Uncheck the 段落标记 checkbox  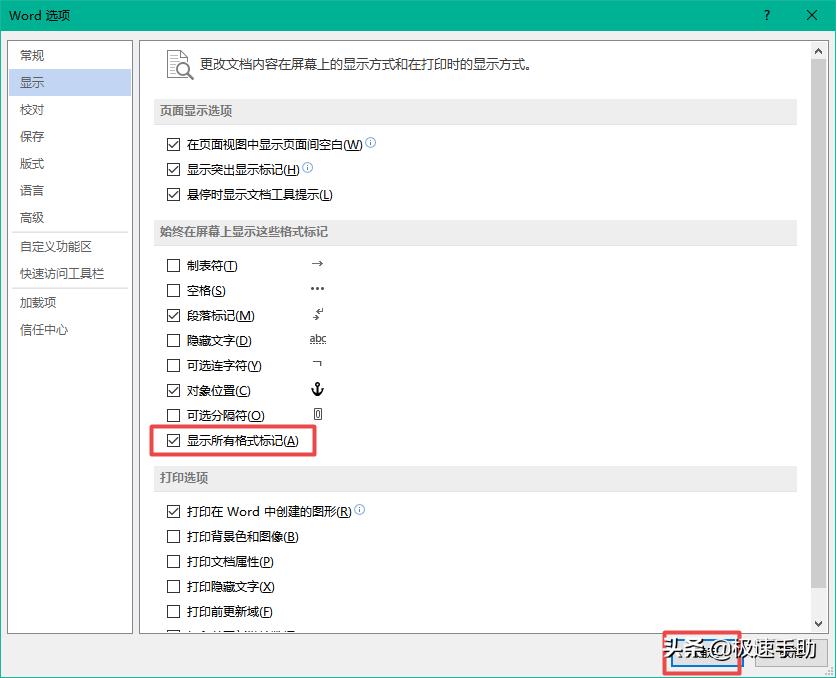click(x=173, y=314)
